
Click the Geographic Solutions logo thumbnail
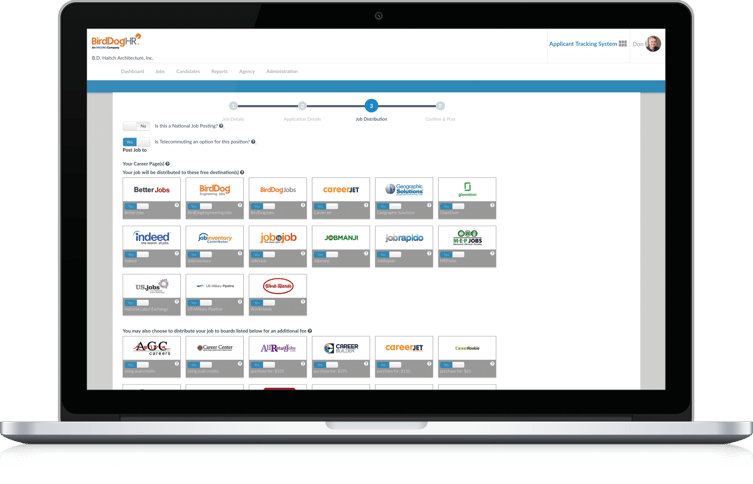[404, 189]
